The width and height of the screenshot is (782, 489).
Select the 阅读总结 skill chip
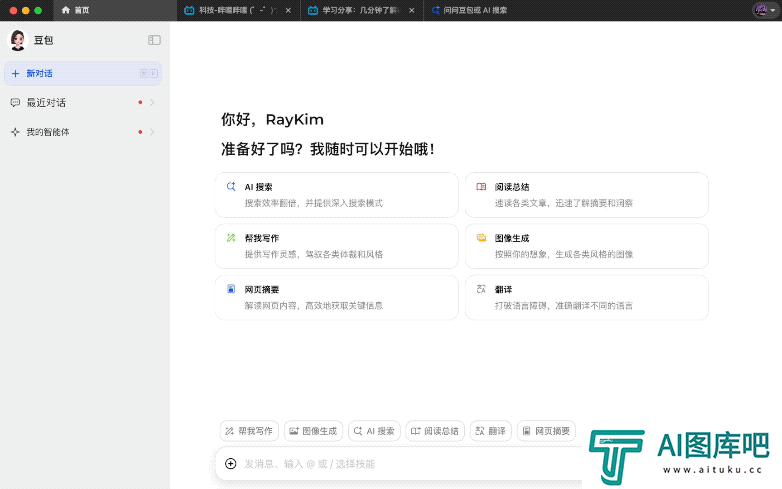click(x=435, y=431)
